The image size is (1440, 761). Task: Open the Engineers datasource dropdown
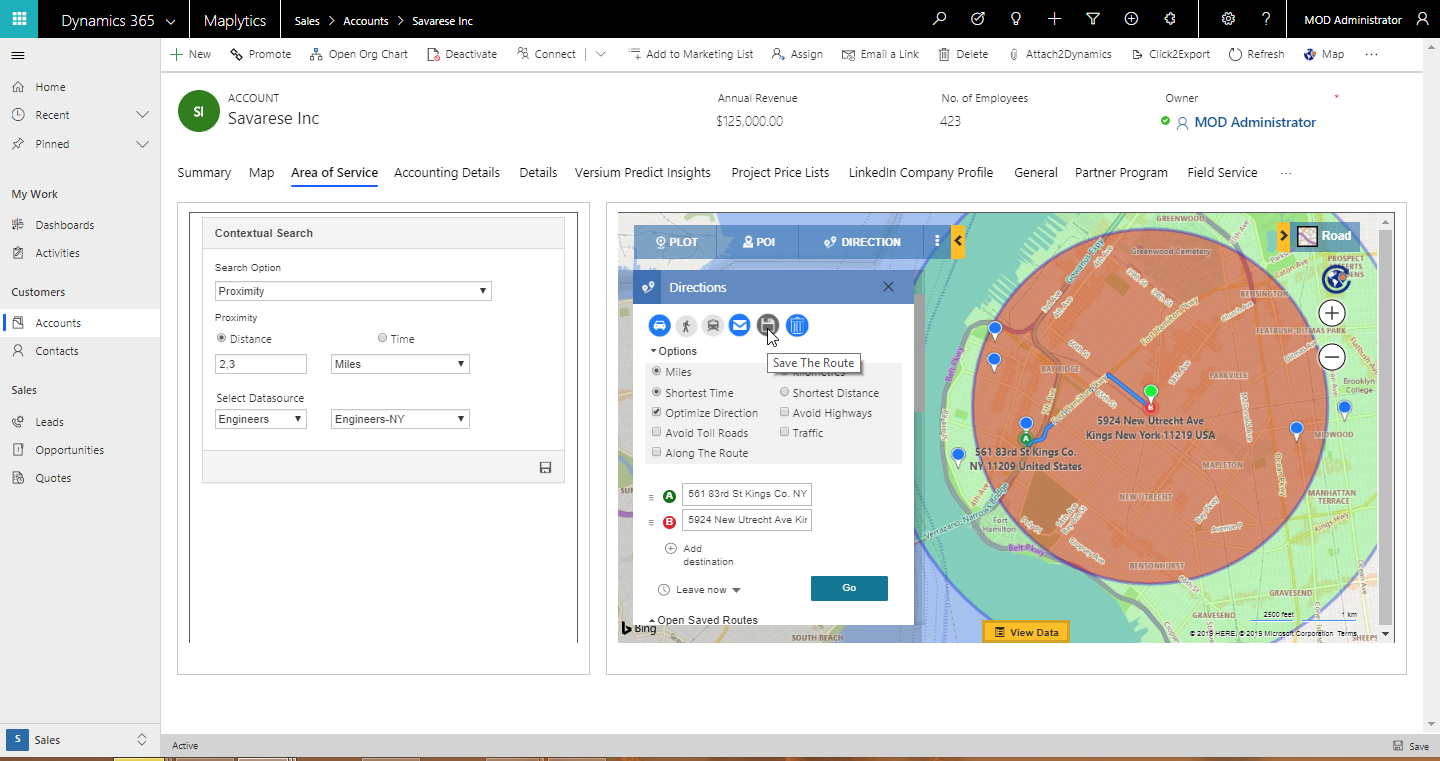(x=261, y=419)
